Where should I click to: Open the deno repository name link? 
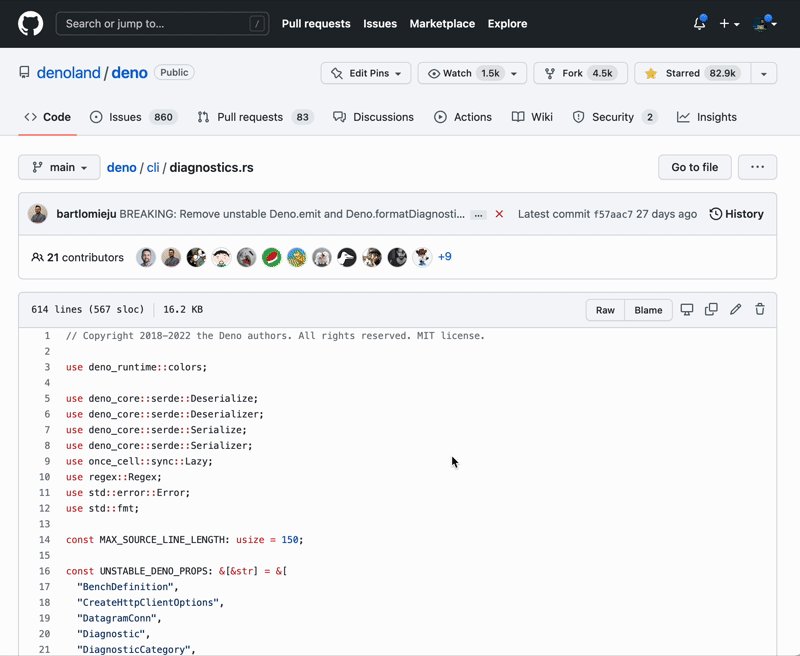(x=129, y=72)
